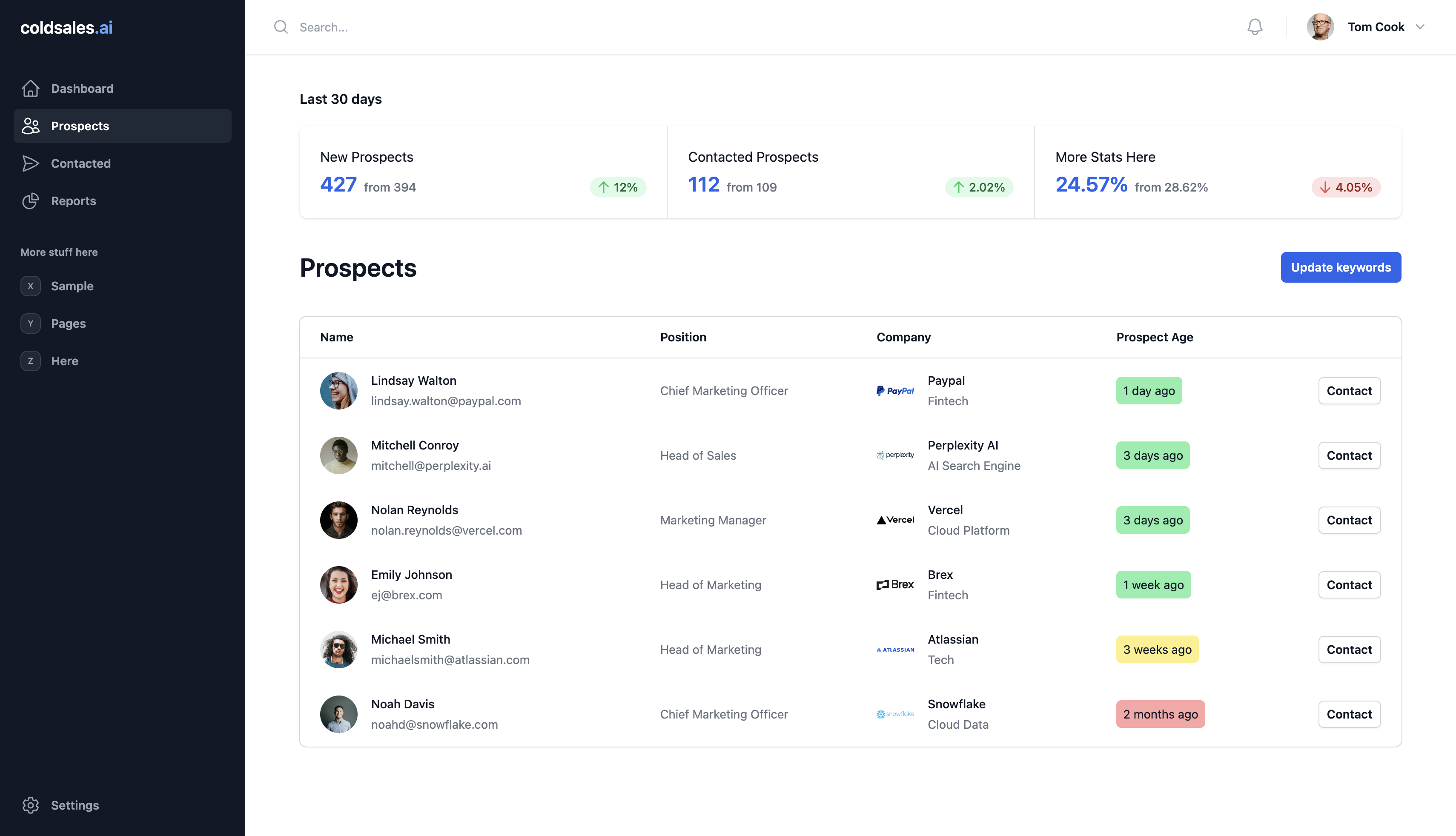
Task: Click the Update keywords button
Action: pyautogui.click(x=1340, y=268)
